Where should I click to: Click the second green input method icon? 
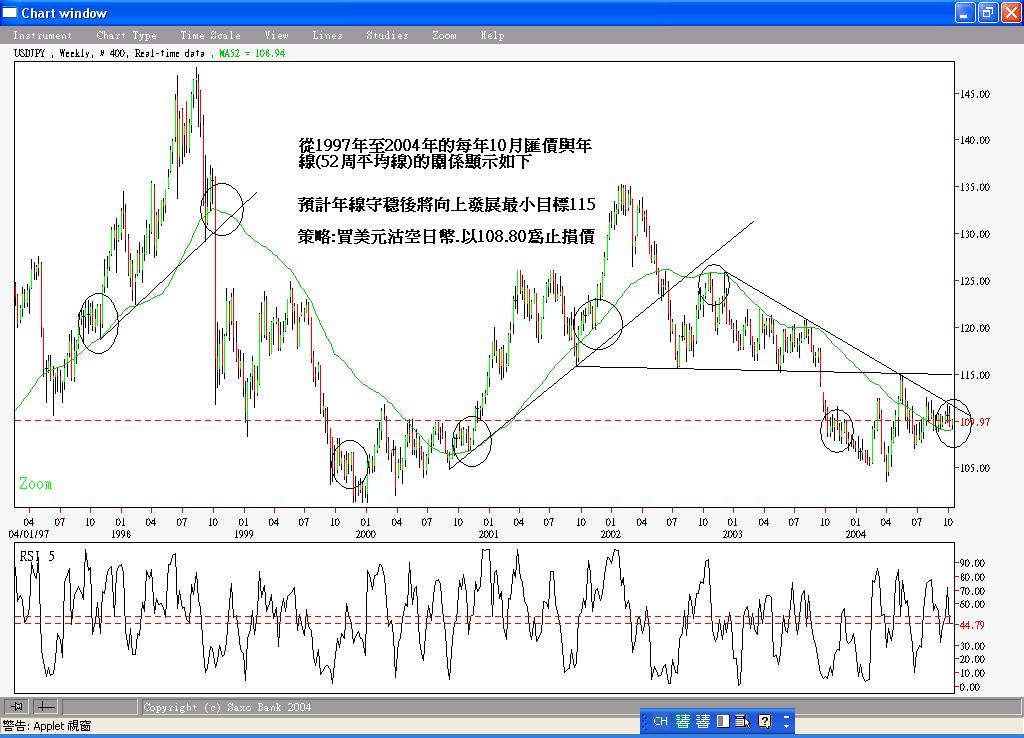pyautogui.click(x=703, y=721)
